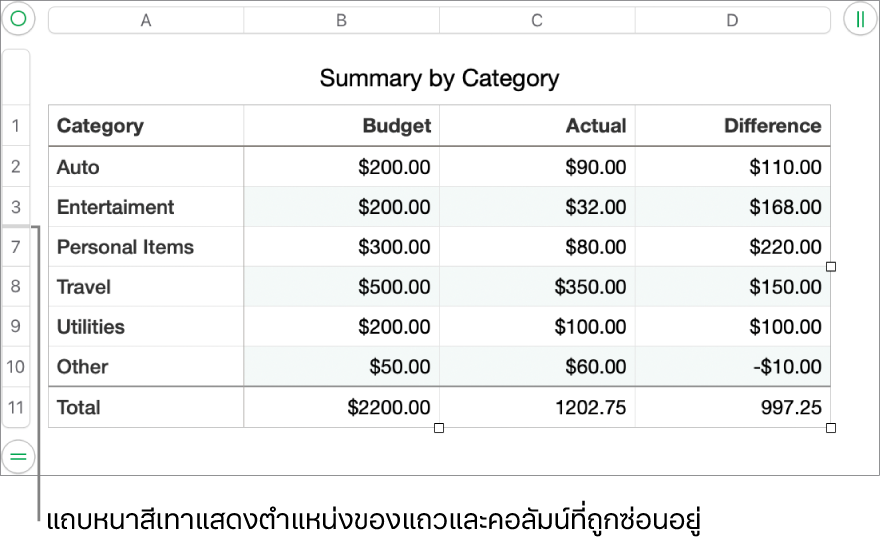Click the bottom-center table resize handle
Image resolution: width=880 pixels, height=548 pixels.
pyautogui.click(x=439, y=428)
